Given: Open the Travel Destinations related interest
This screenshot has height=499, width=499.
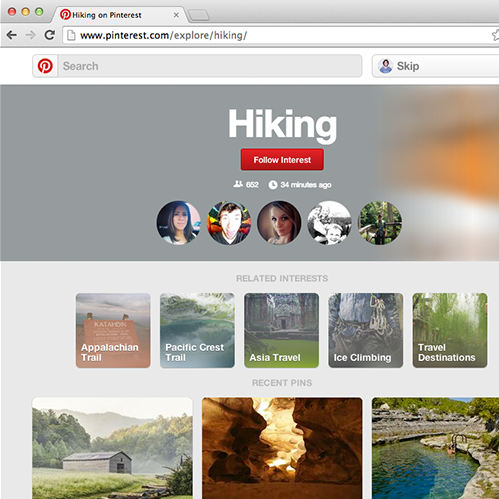Looking at the screenshot, I should tap(450, 330).
